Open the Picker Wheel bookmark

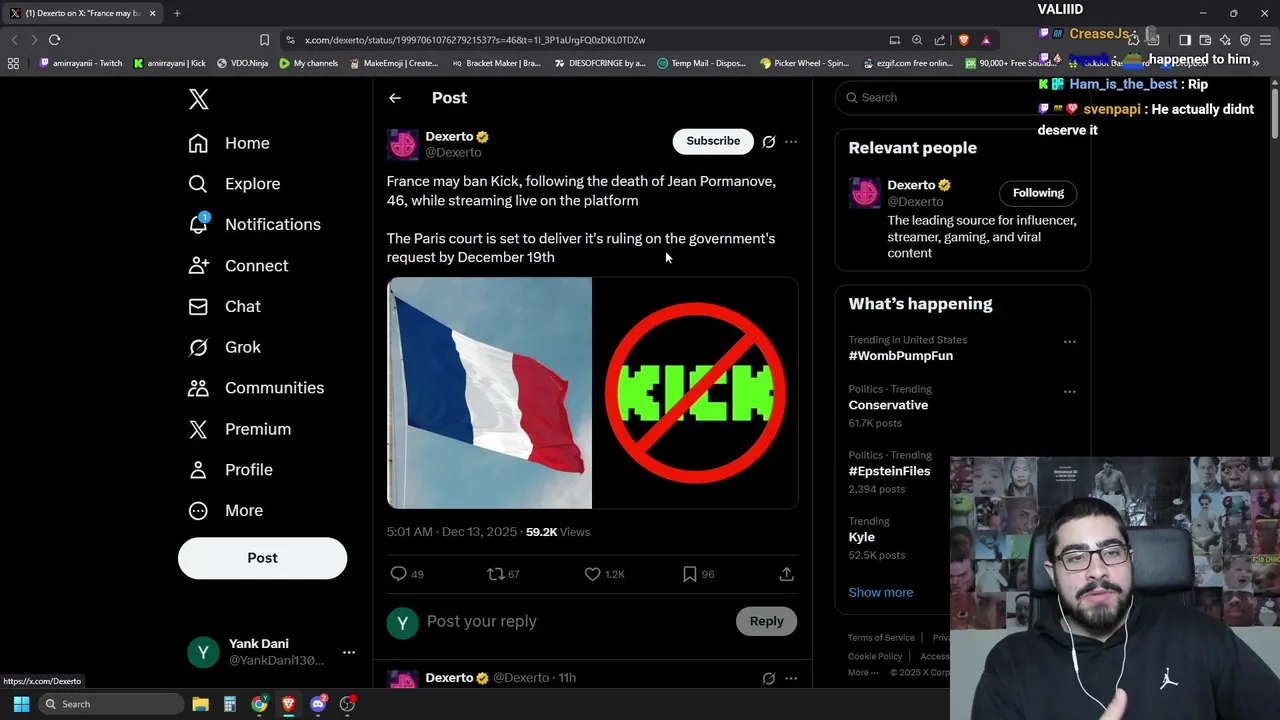coord(804,63)
